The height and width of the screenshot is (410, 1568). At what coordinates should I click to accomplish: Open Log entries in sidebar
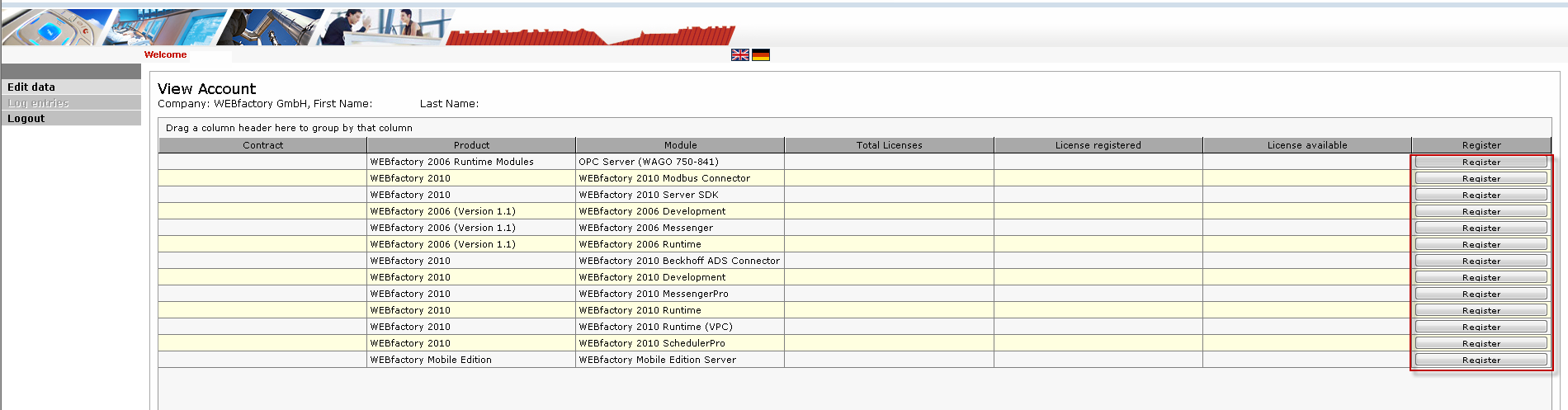pos(38,103)
